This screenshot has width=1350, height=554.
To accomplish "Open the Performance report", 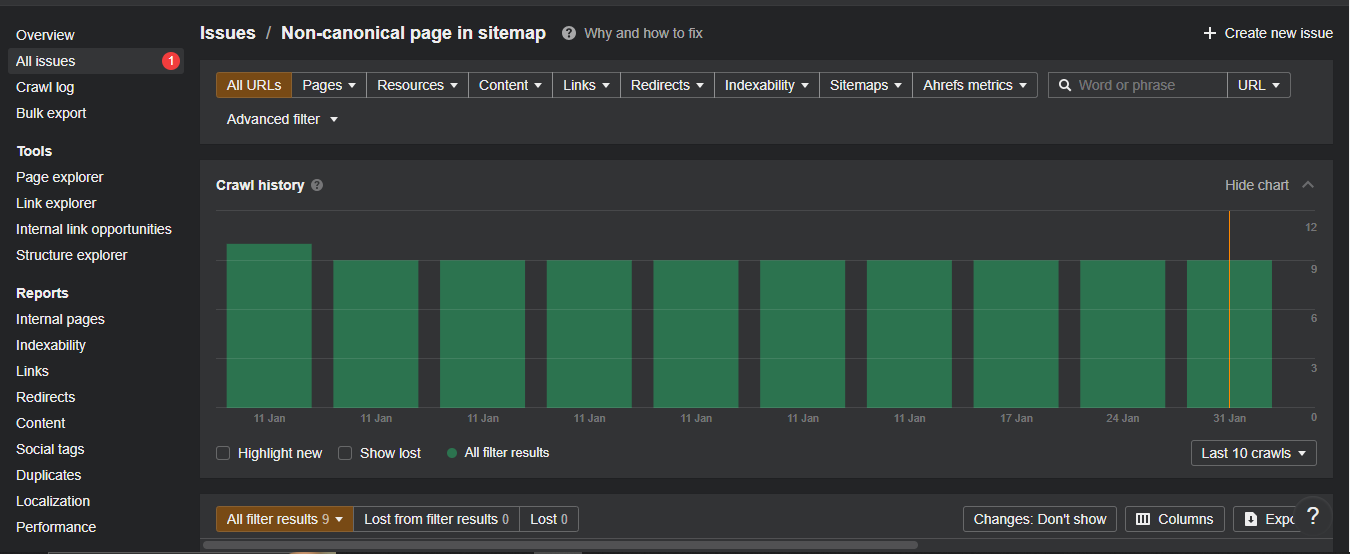I will click(56, 527).
